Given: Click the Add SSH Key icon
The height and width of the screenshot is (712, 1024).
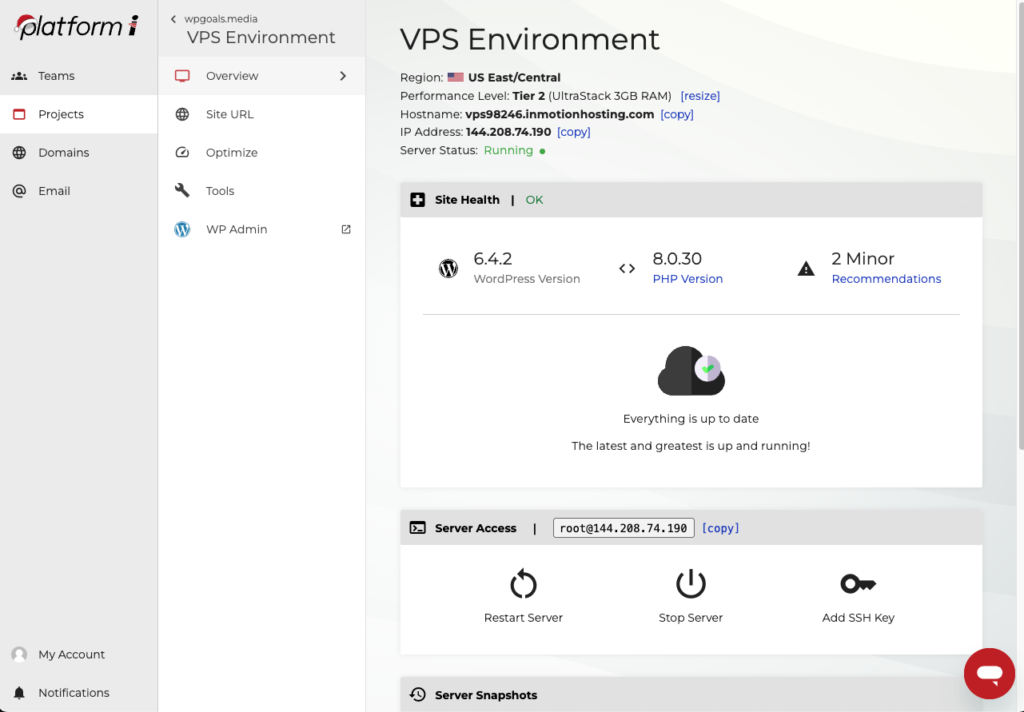Looking at the screenshot, I should pos(857,584).
